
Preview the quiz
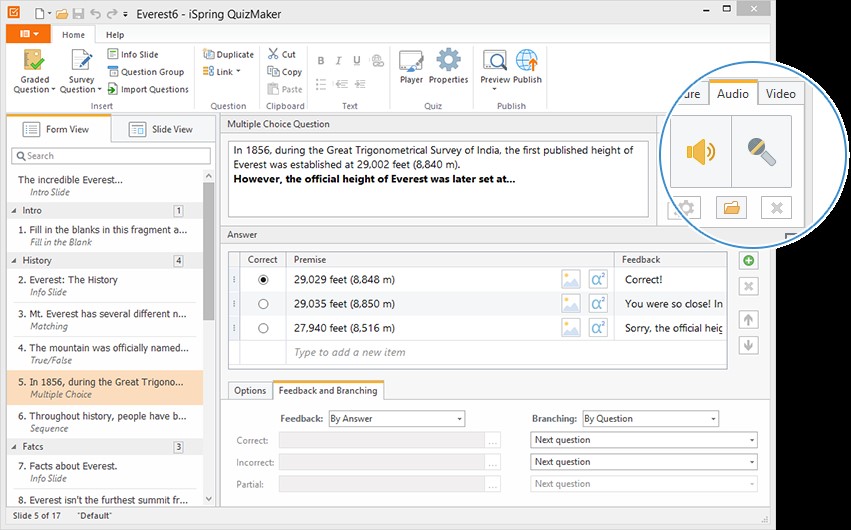click(494, 69)
